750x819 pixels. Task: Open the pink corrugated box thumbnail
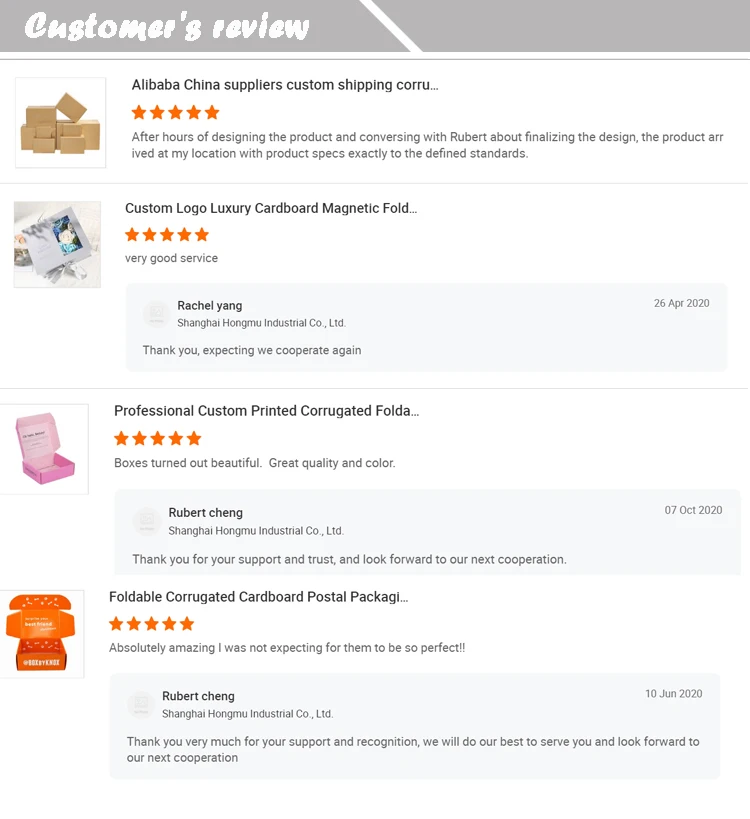tap(46, 448)
